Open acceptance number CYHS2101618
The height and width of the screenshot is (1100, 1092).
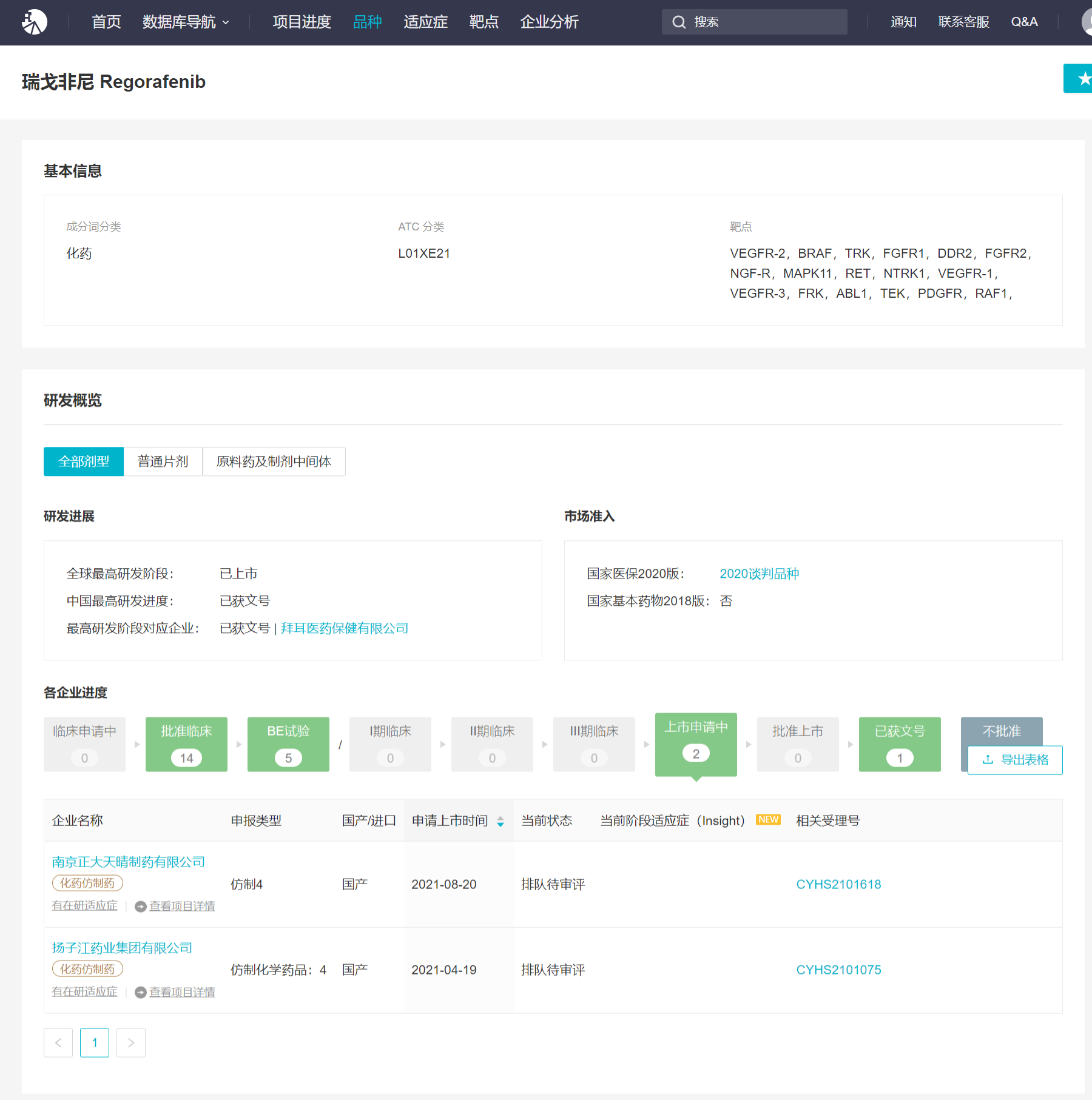tap(838, 884)
